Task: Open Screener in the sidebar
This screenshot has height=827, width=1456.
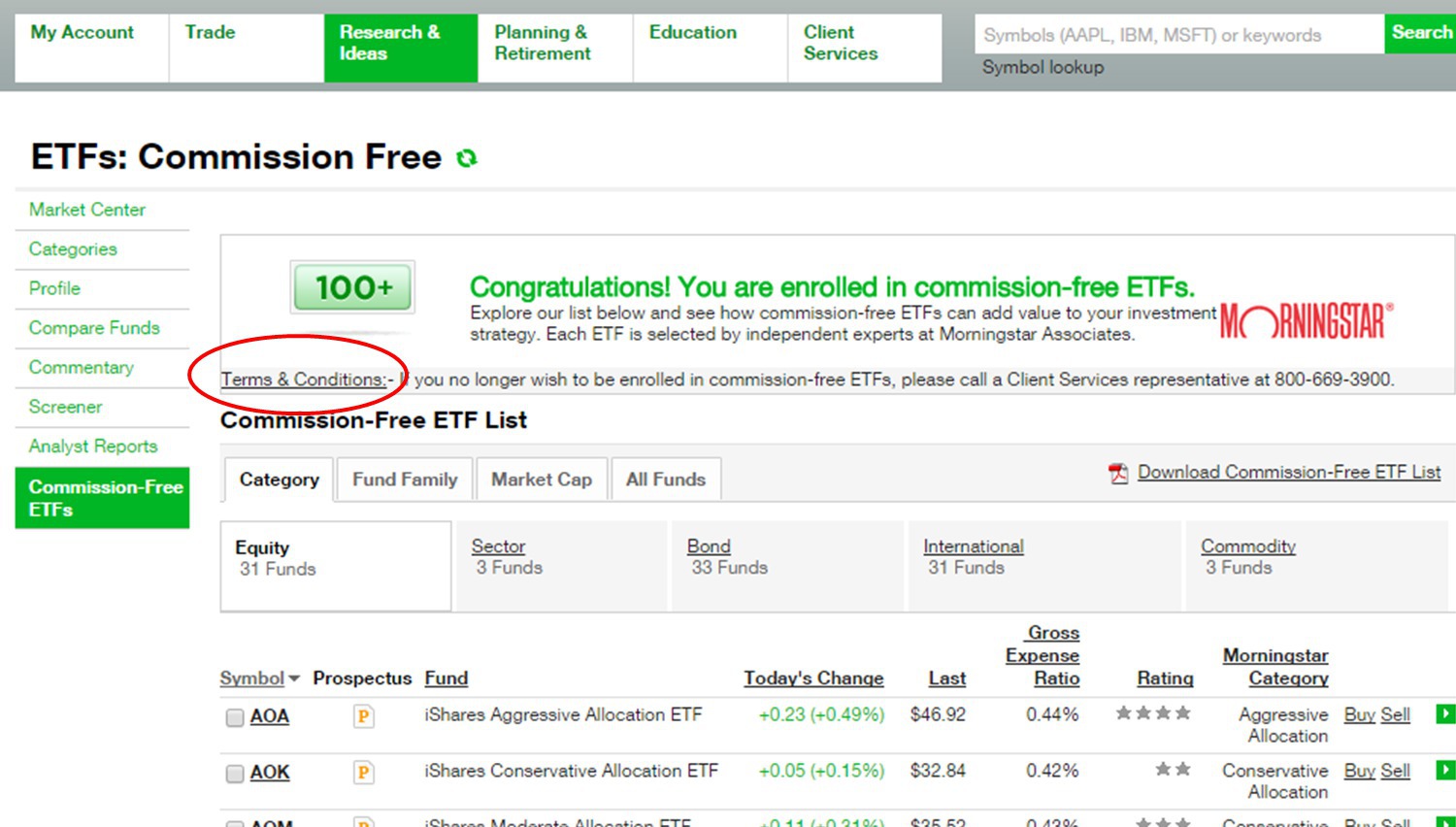Action: coord(65,407)
